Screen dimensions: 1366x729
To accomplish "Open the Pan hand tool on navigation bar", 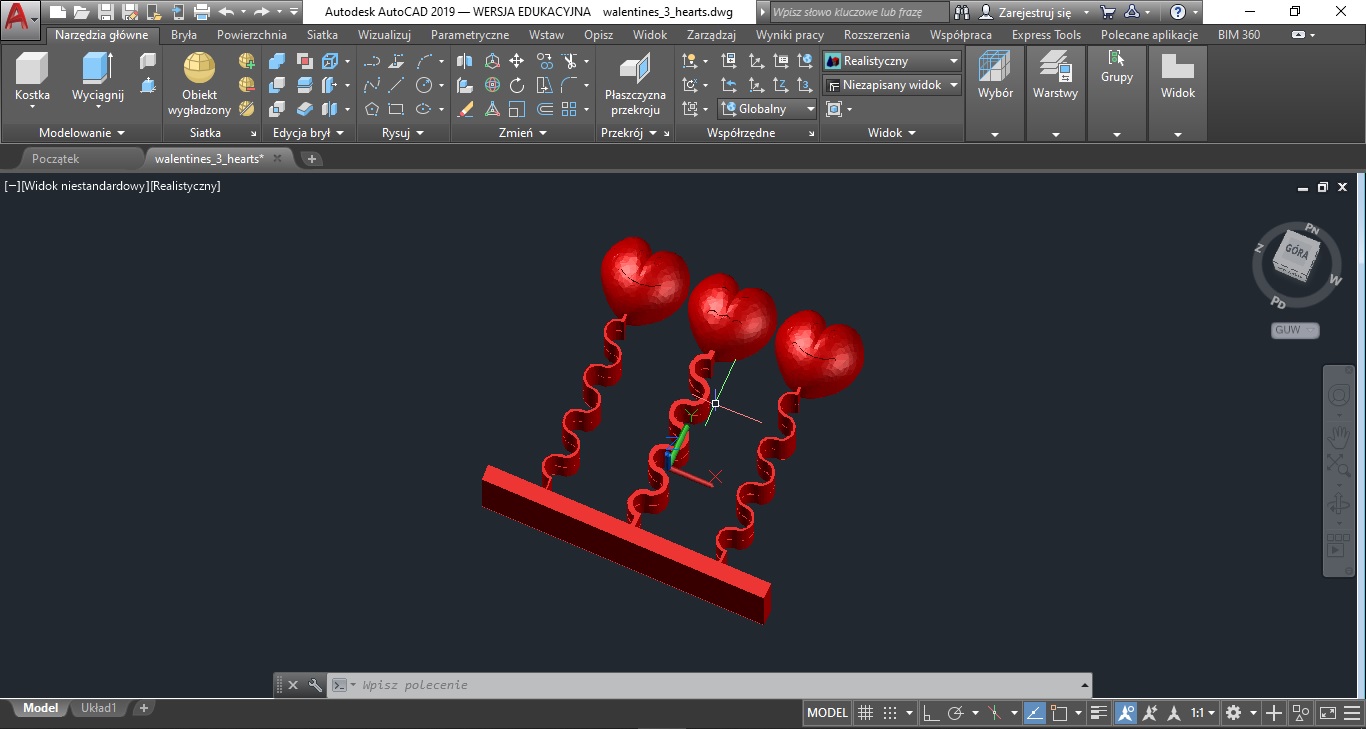I will point(1338,435).
